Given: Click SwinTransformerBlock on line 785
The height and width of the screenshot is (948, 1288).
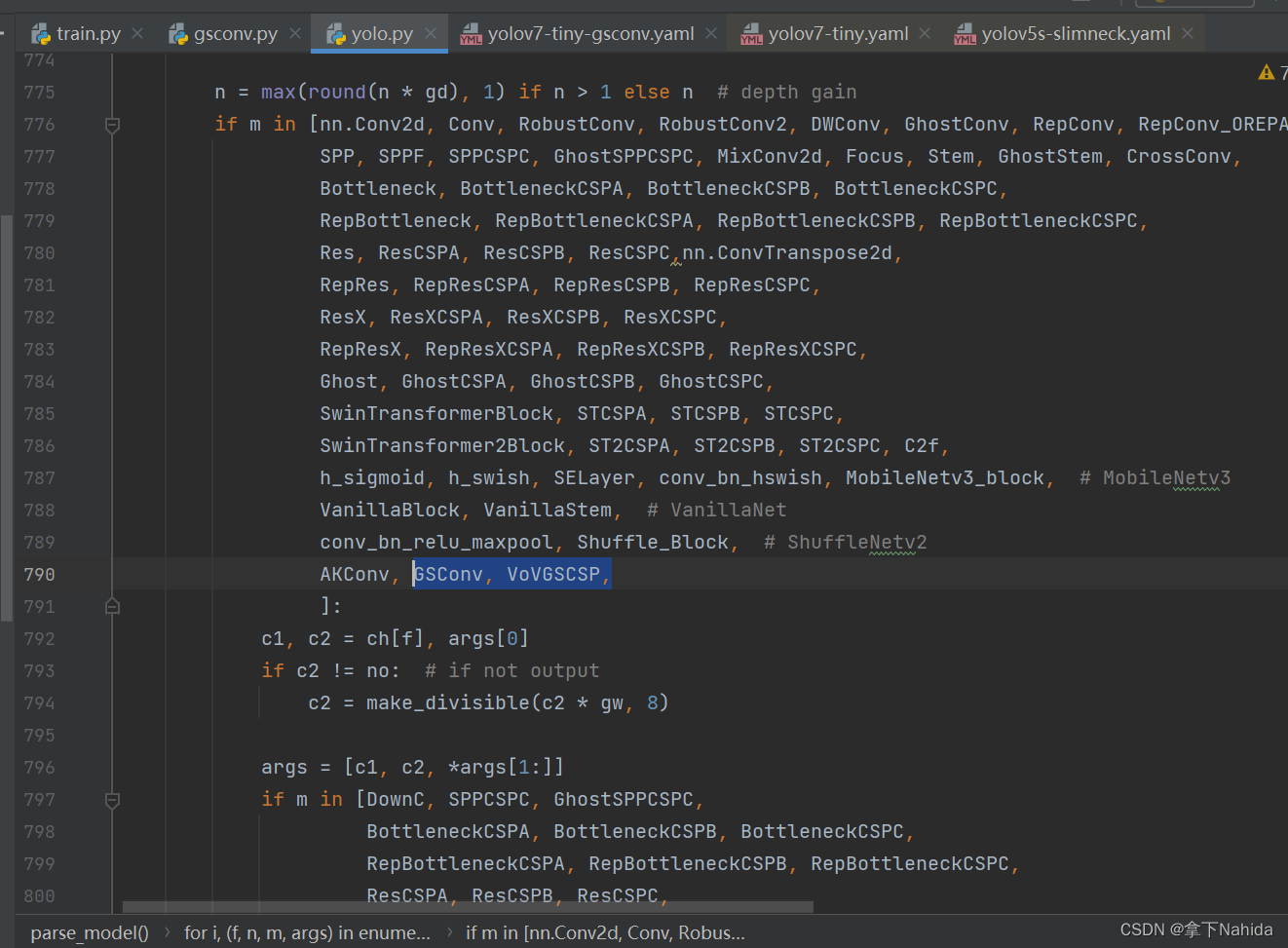Looking at the screenshot, I should click(x=436, y=414).
